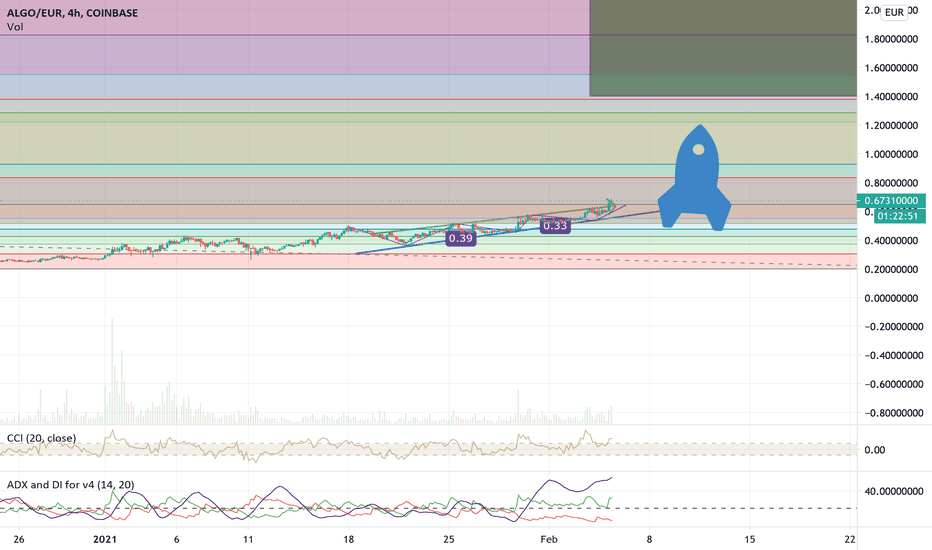Click the 26 date label on time axis
Viewport: 932px width, 550px height.
(x=19, y=539)
